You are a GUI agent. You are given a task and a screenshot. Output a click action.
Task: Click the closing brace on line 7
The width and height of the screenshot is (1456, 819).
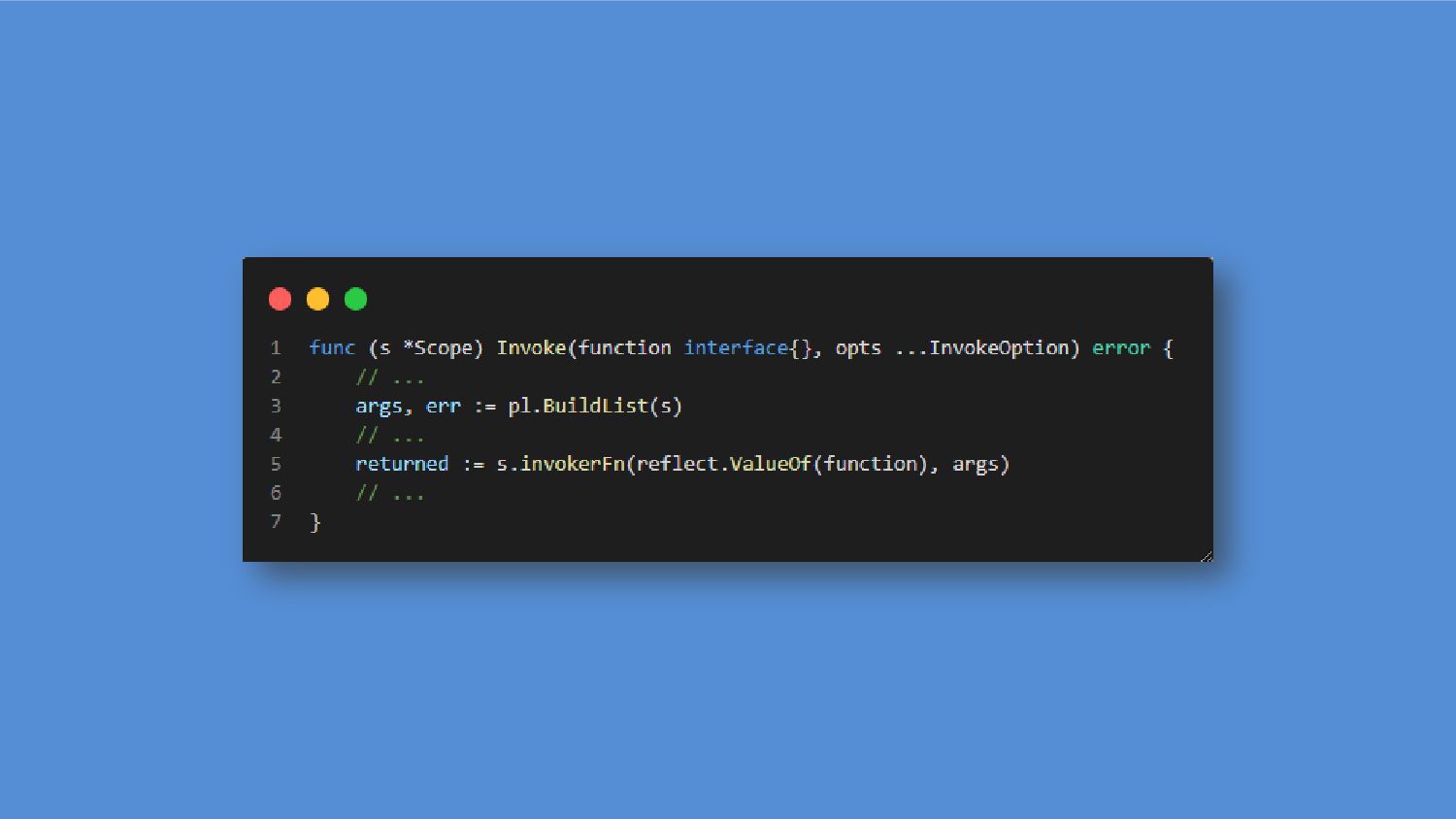point(314,522)
